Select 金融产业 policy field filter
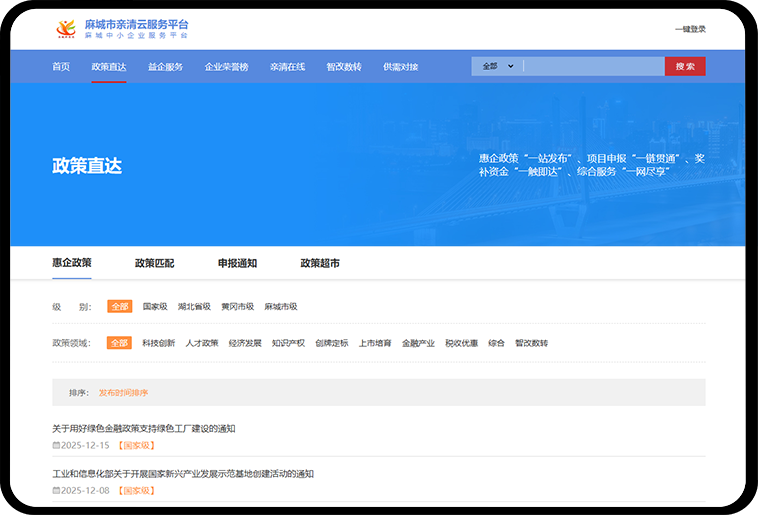This screenshot has width=758, height=515. point(418,343)
